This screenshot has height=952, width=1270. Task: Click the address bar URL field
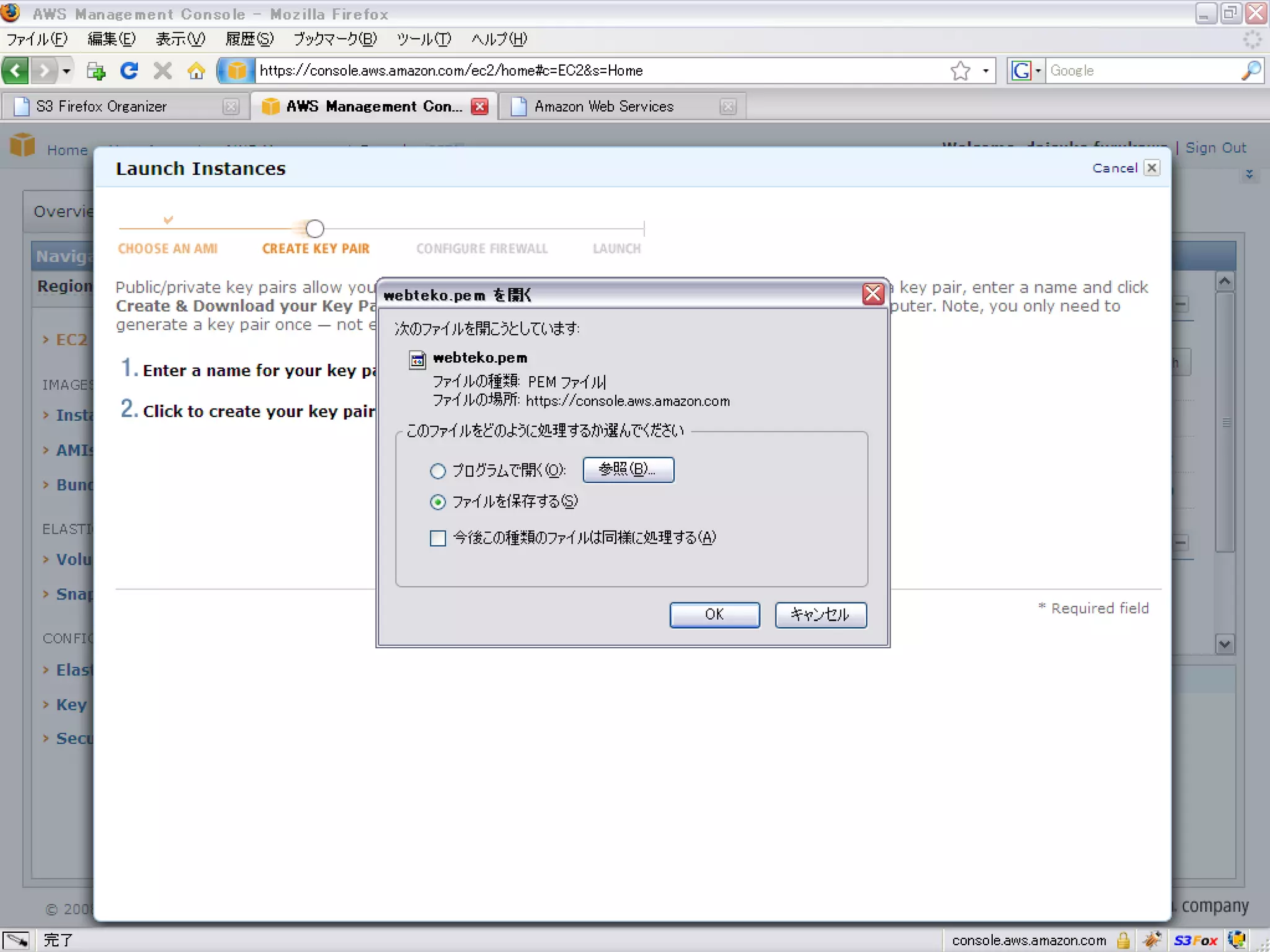coord(602,71)
